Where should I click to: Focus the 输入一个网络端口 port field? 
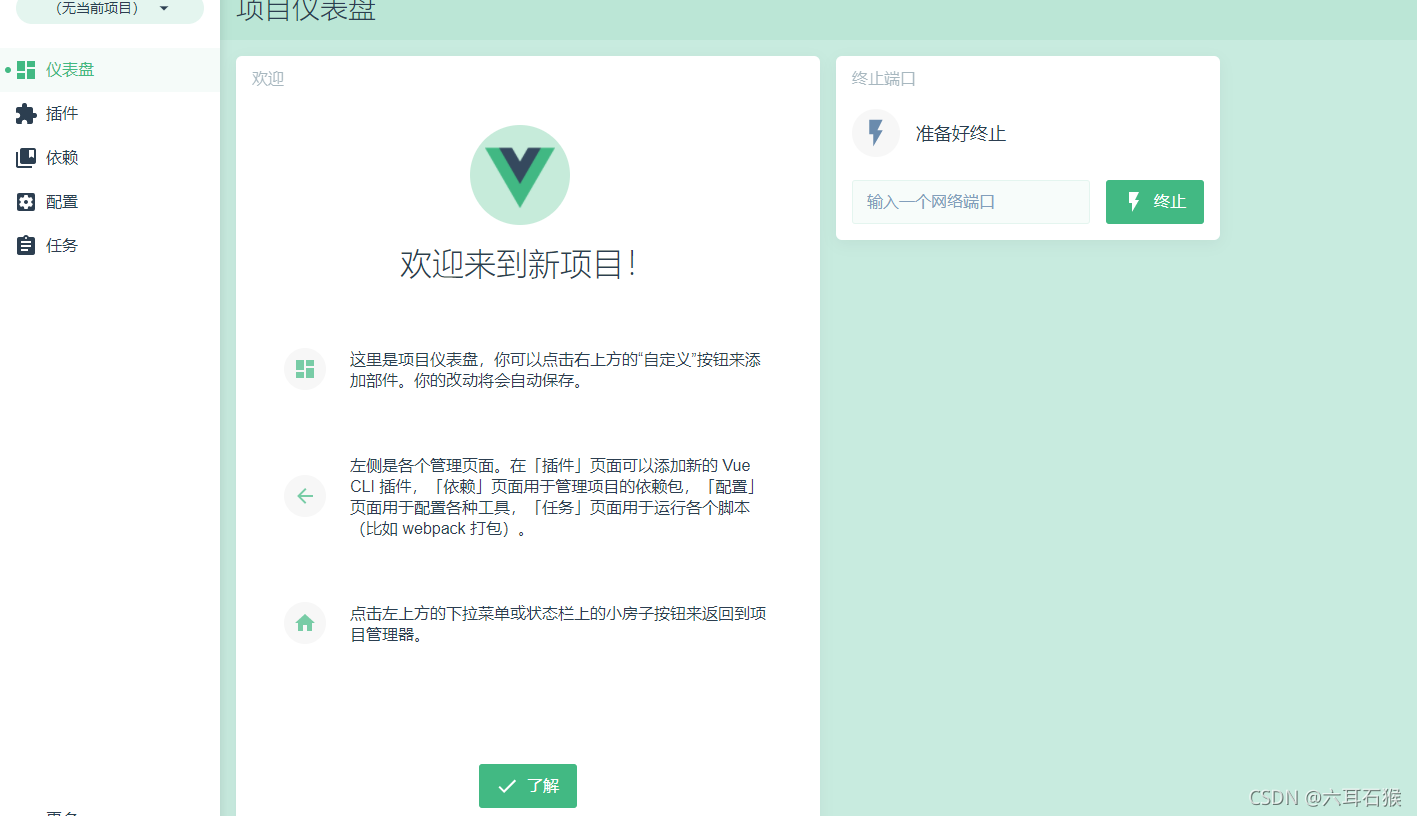click(971, 202)
